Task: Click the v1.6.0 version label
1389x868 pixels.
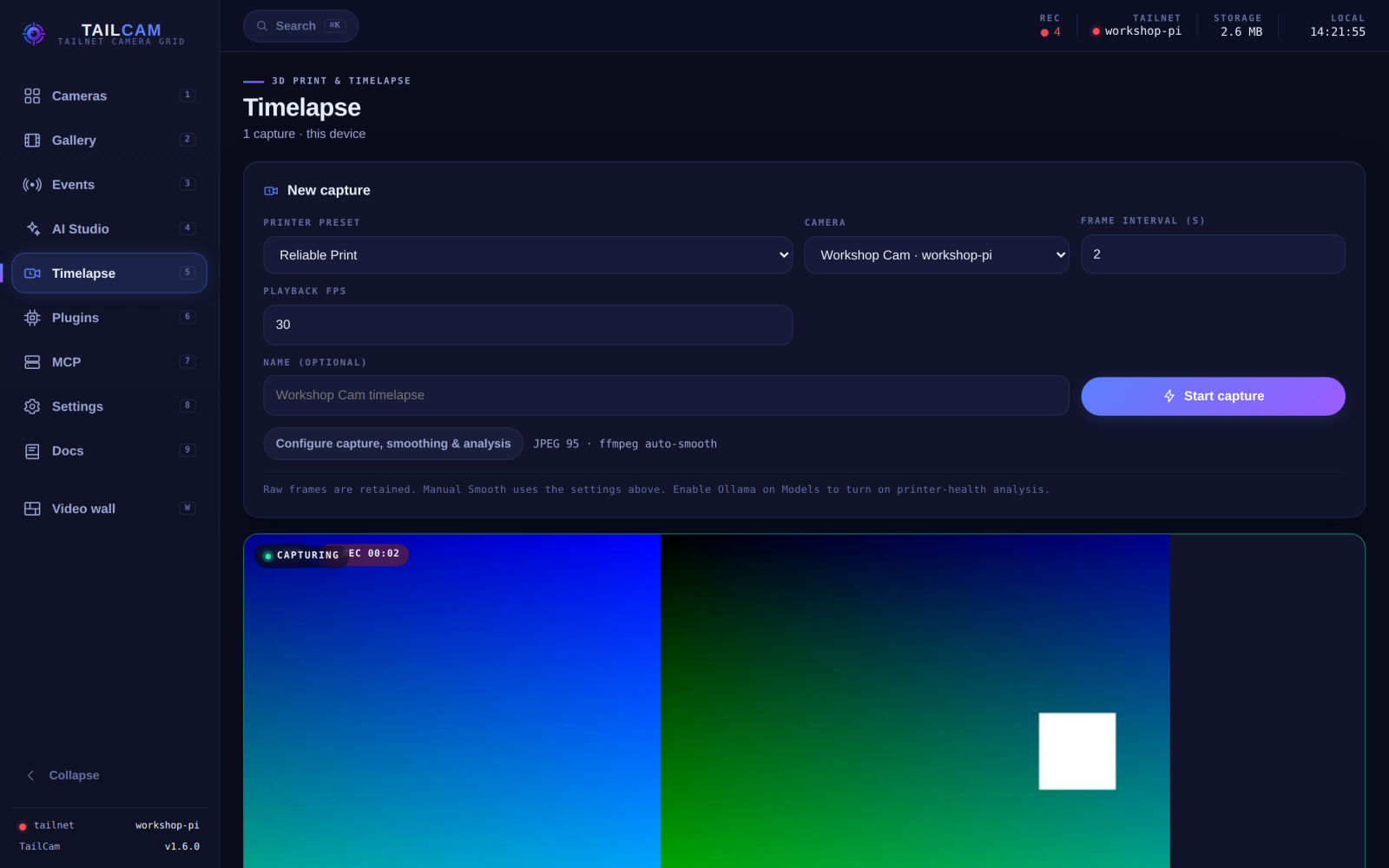Action: point(182,846)
